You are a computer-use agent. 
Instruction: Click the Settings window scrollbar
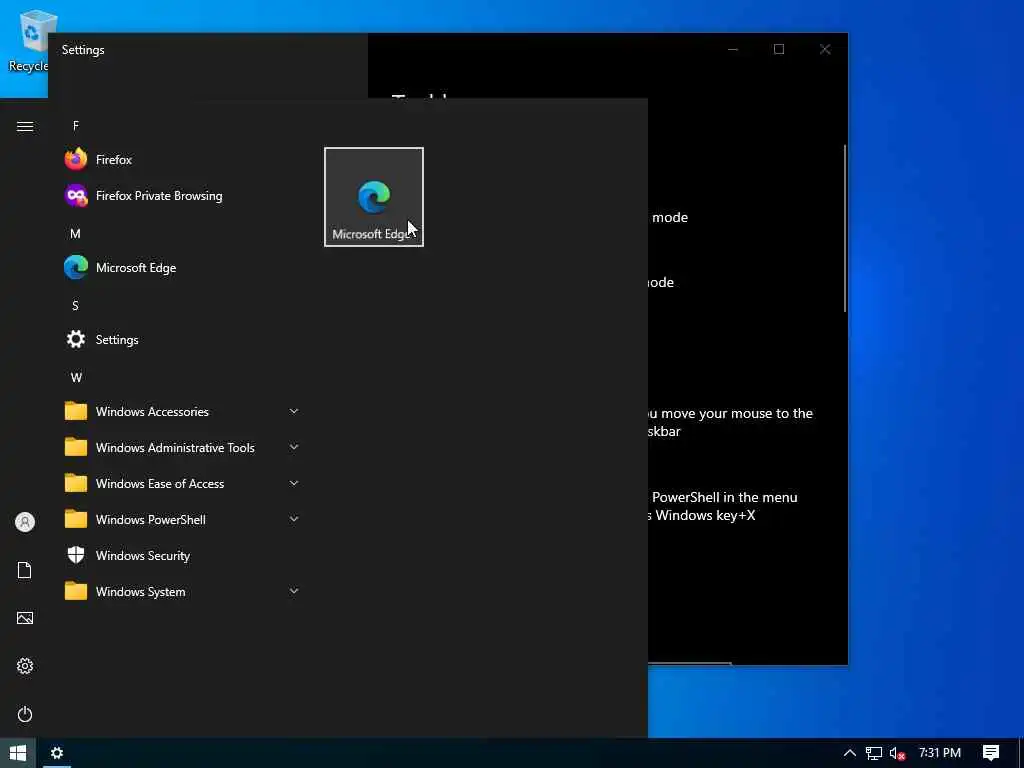(844, 228)
